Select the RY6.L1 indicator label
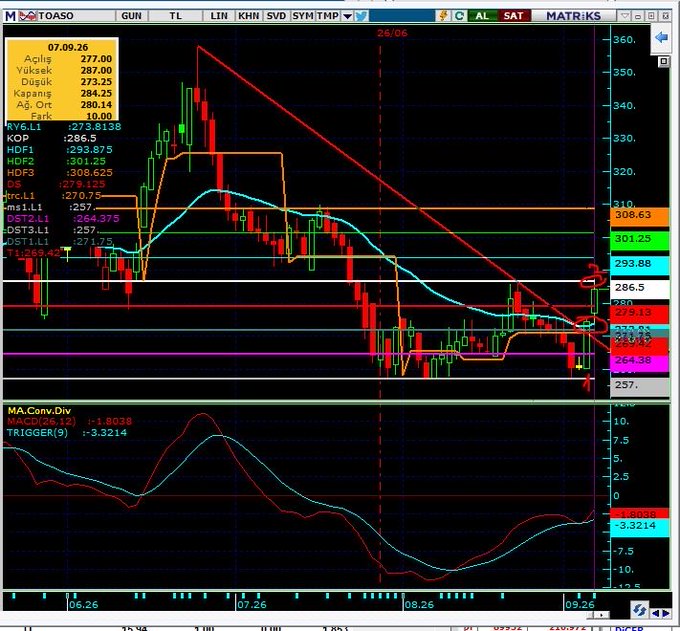The image size is (680, 631). [64, 127]
